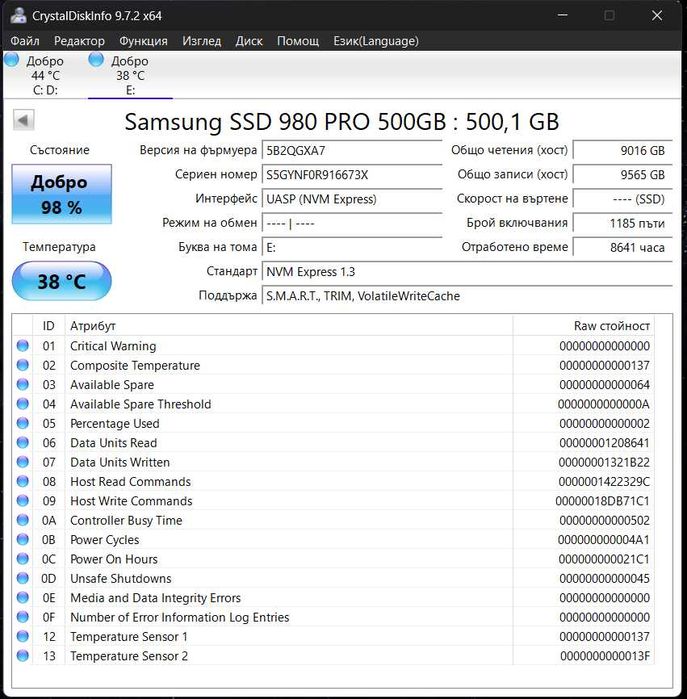The image size is (687, 699).
Task: Click status orb of Temperature Sensor 2 row
Action: point(23,656)
